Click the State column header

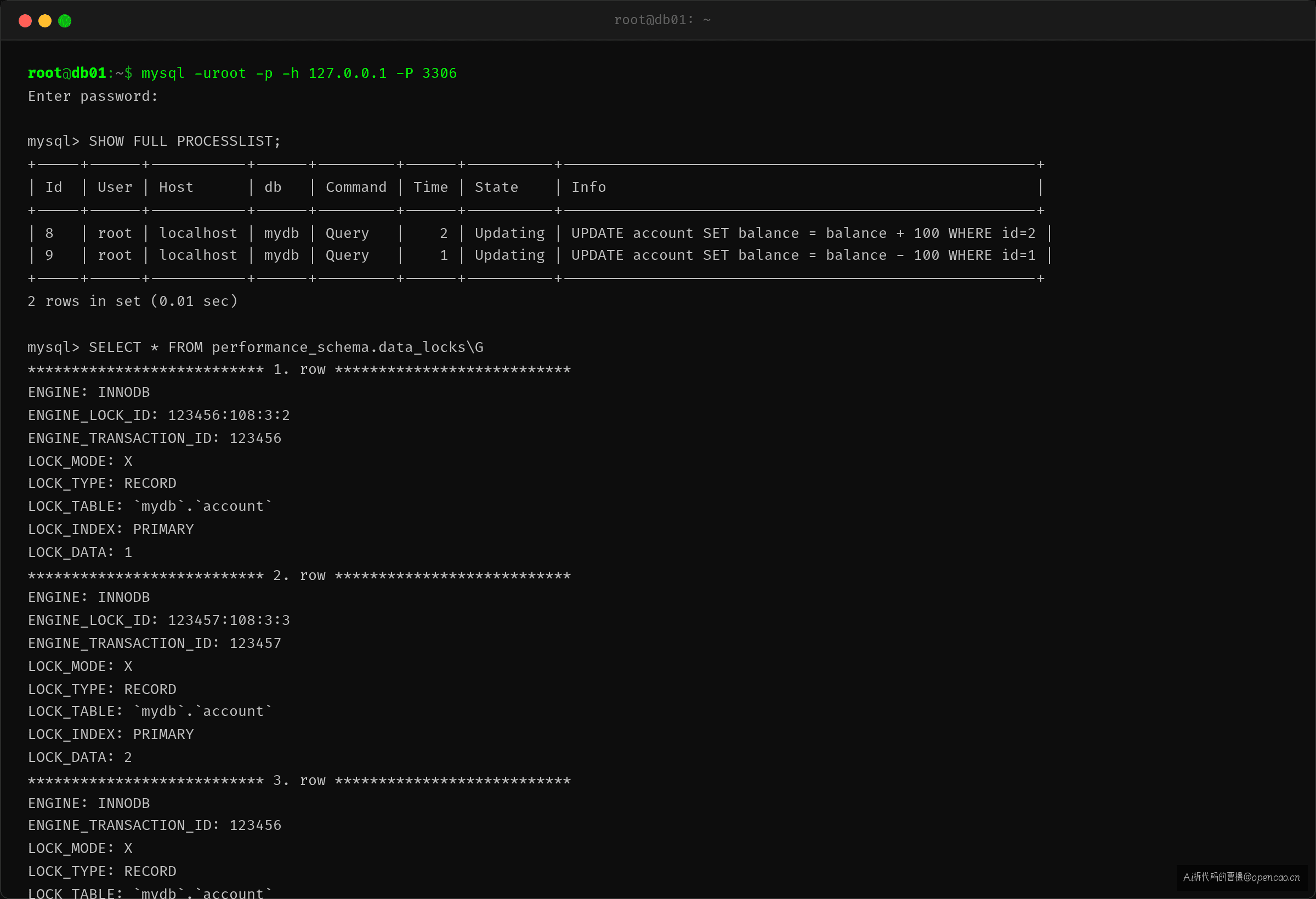pos(497,187)
